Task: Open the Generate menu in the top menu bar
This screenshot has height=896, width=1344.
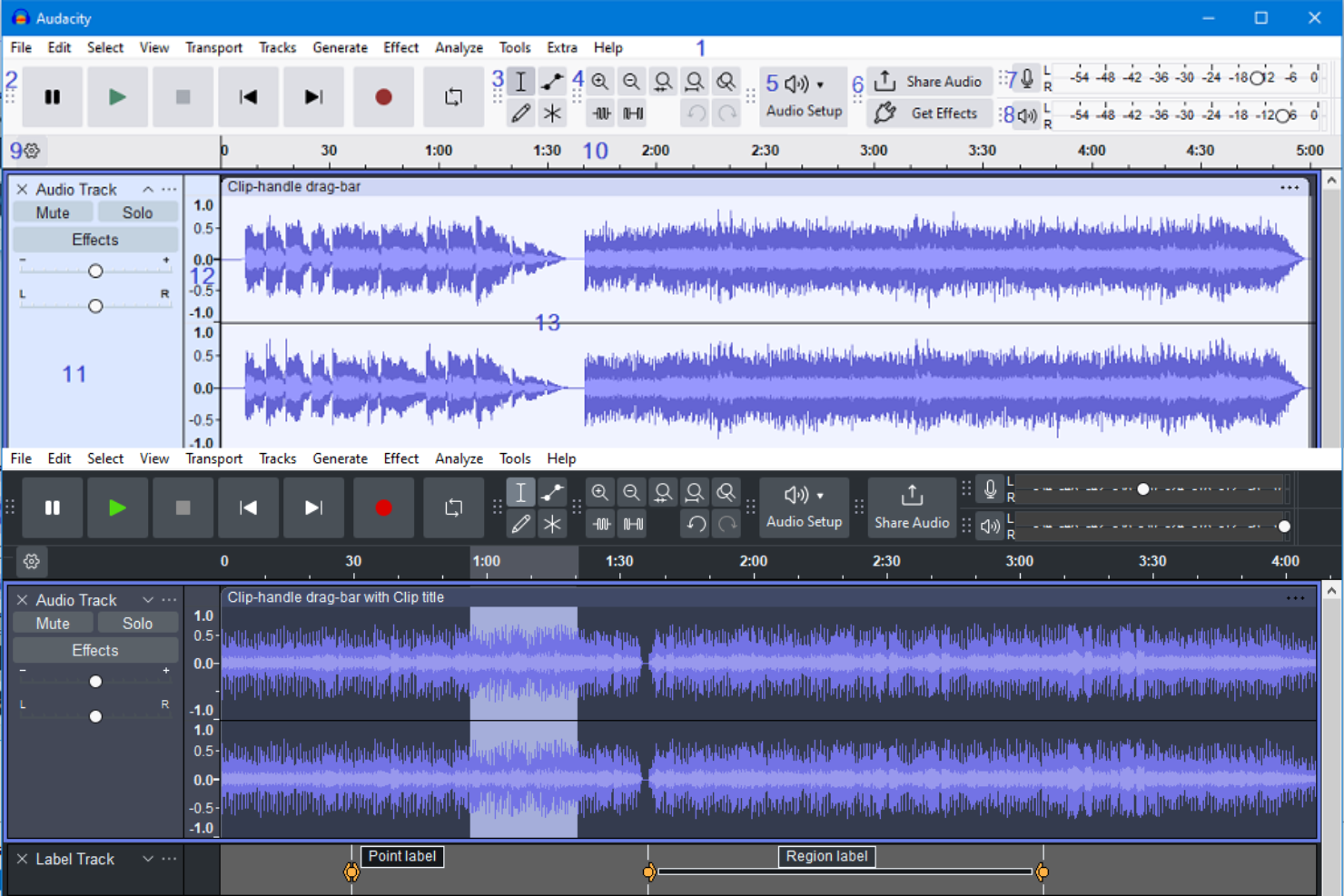Action: tap(340, 48)
